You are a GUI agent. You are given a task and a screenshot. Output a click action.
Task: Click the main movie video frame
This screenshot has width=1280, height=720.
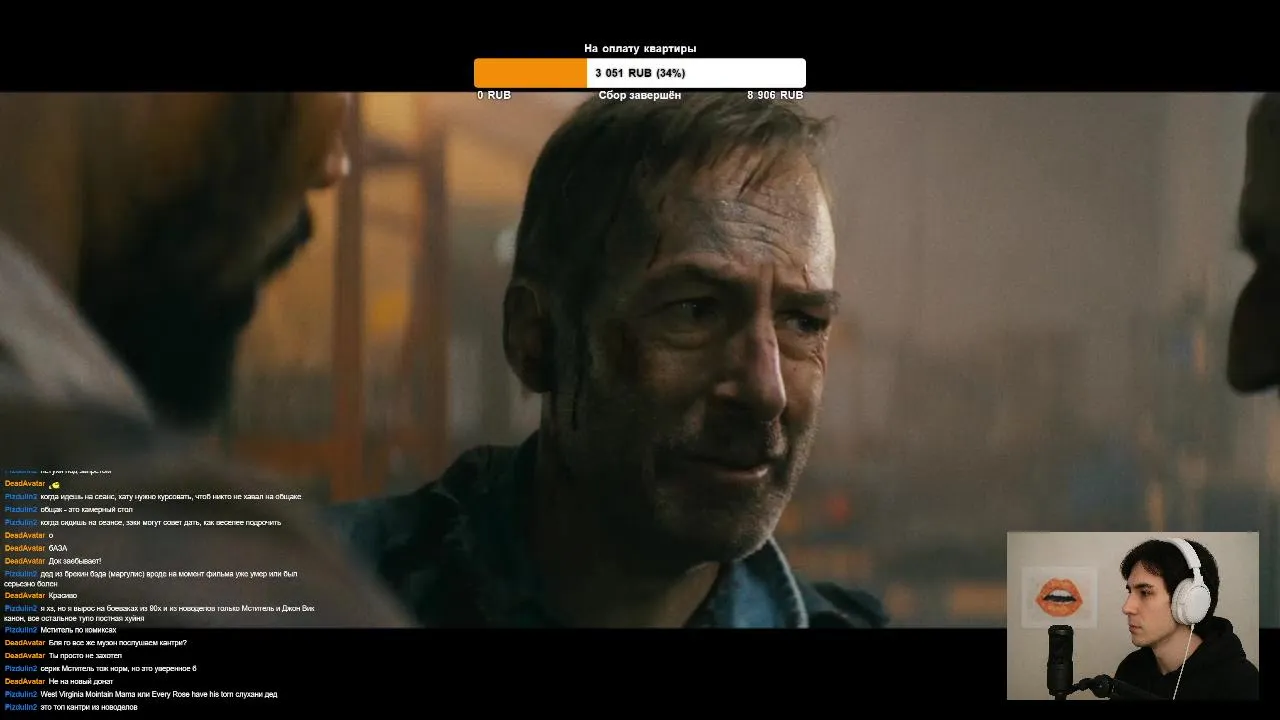coord(640,360)
